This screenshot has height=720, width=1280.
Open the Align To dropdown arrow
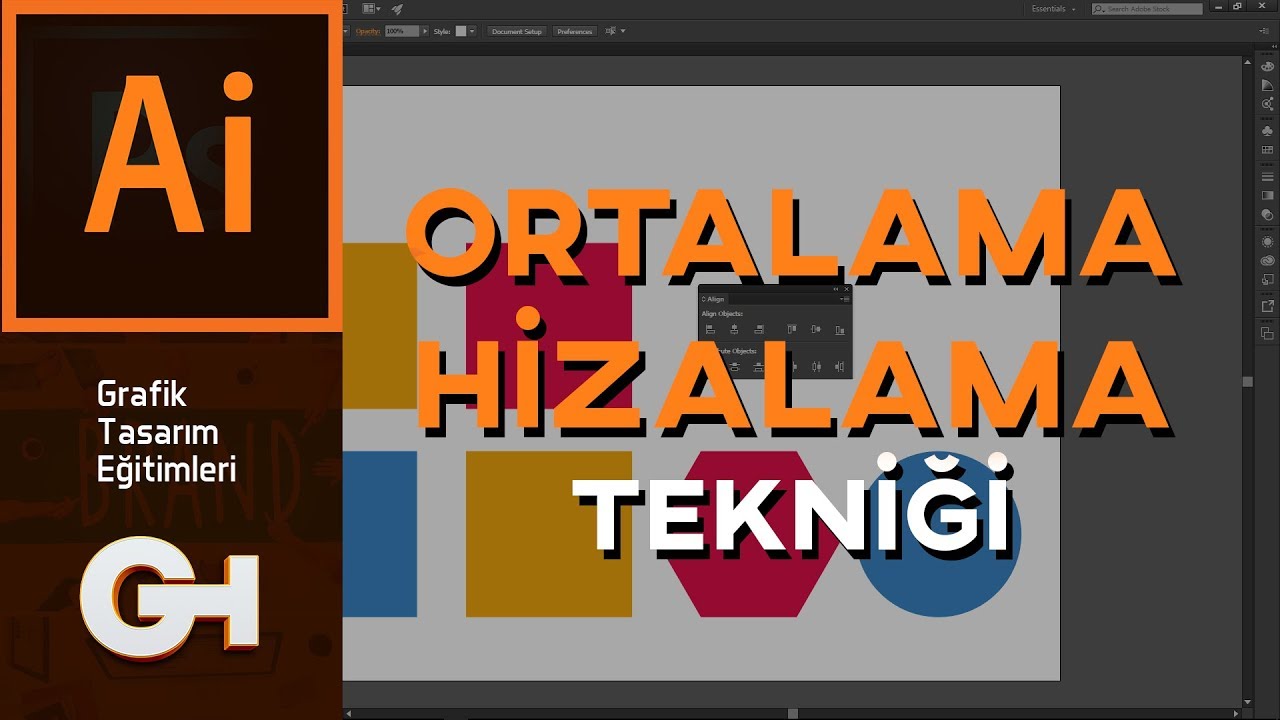pos(622,31)
